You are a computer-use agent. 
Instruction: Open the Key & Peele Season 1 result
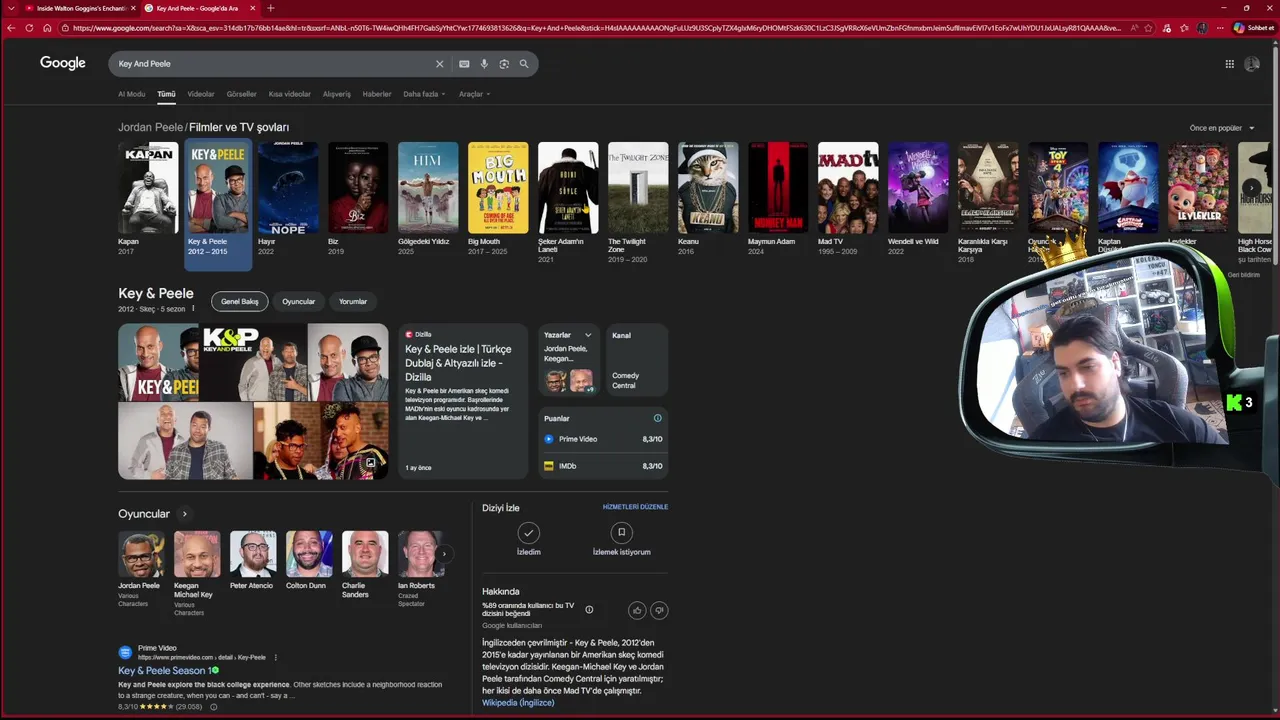pyautogui.click(x=163, y=671)
